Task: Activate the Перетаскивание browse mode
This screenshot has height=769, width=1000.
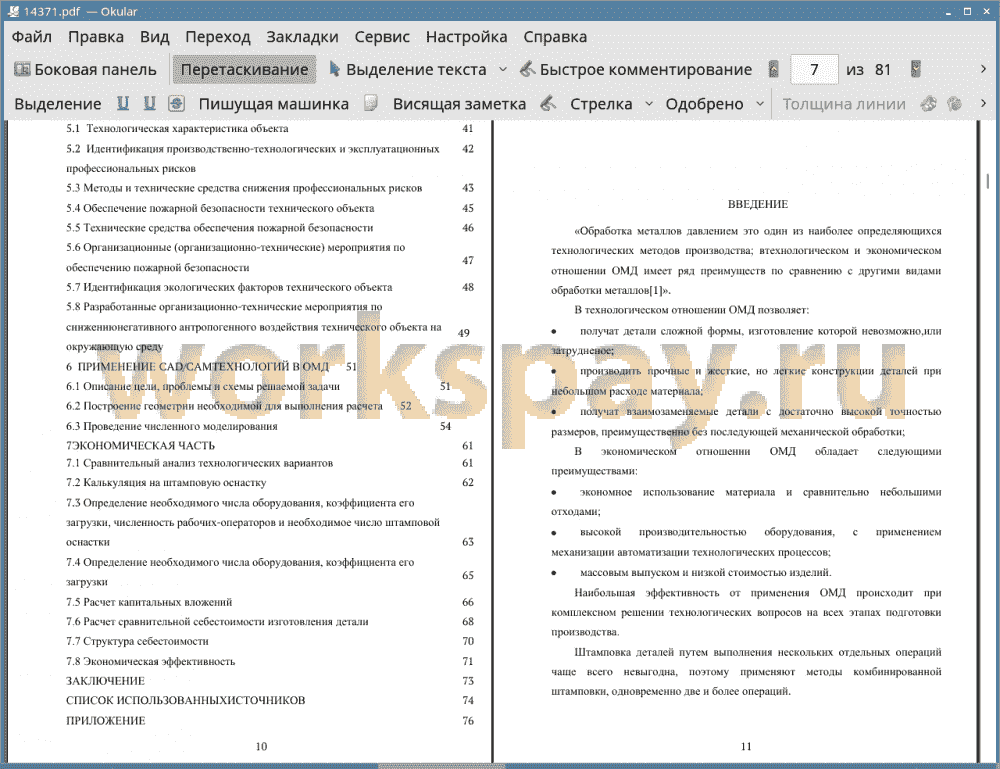Action: click(x=244, y=70)
